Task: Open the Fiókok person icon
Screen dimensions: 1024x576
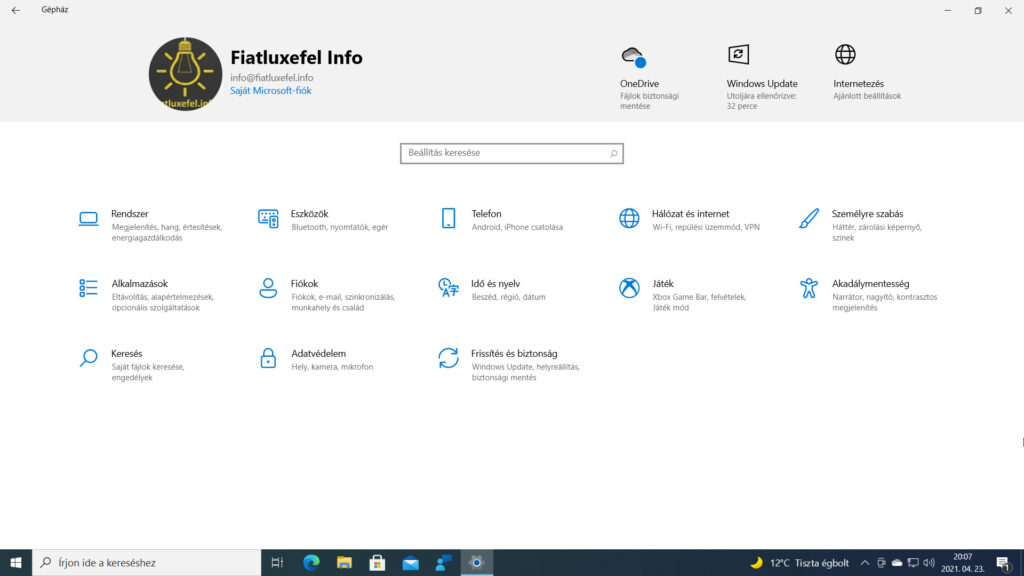Action: click(268, 288)
